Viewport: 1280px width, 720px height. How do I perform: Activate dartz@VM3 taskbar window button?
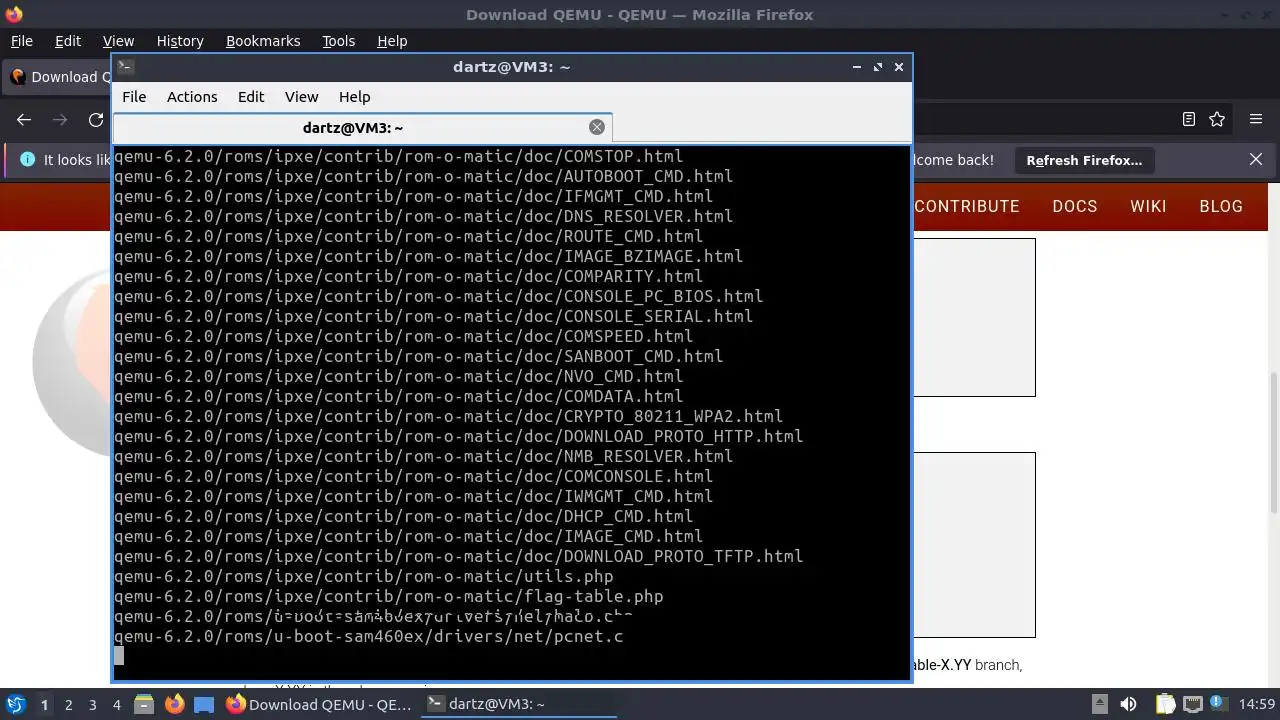tap(517, 704)
